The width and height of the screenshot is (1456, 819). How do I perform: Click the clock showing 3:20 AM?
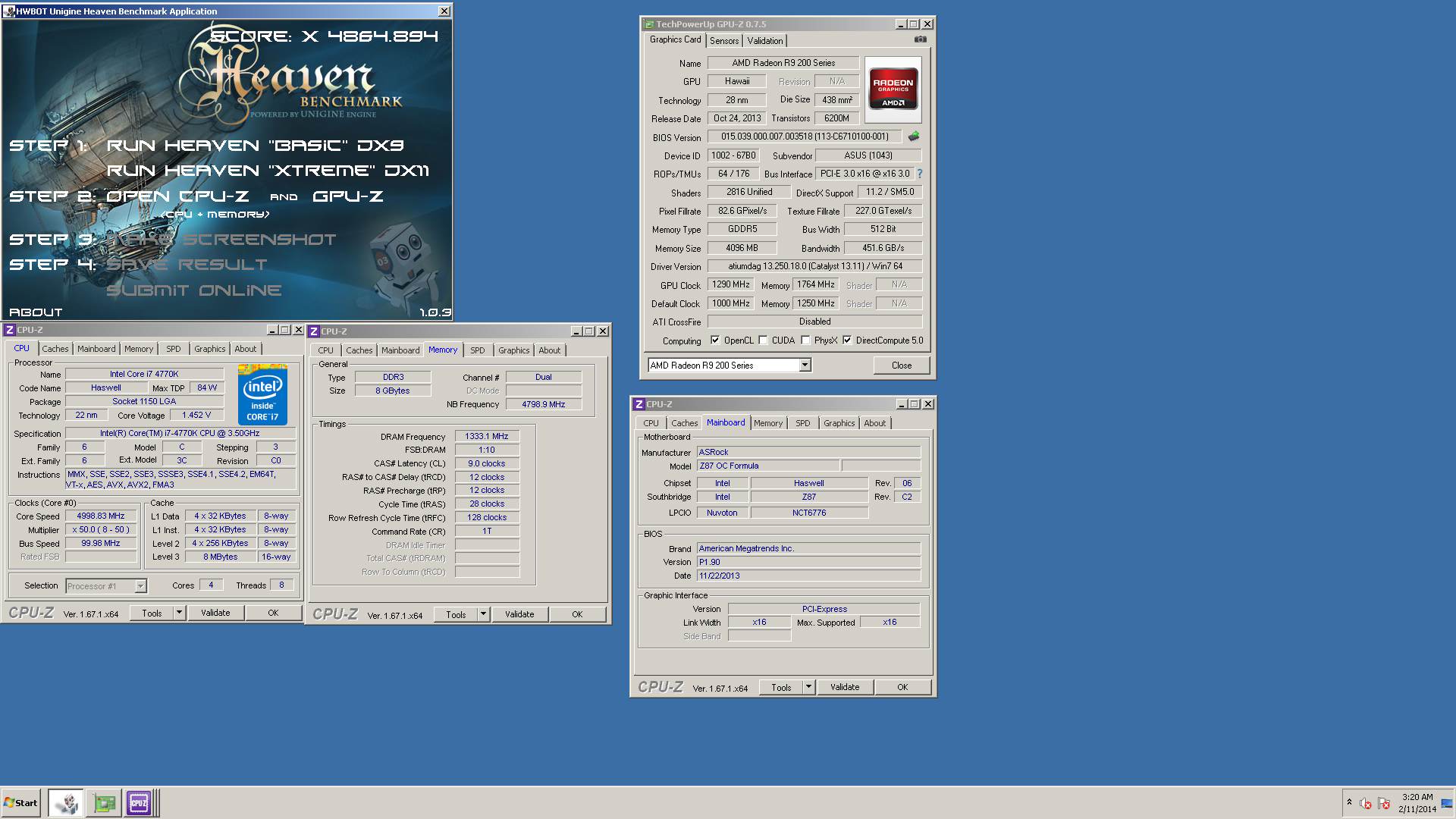coord(1417,797)
